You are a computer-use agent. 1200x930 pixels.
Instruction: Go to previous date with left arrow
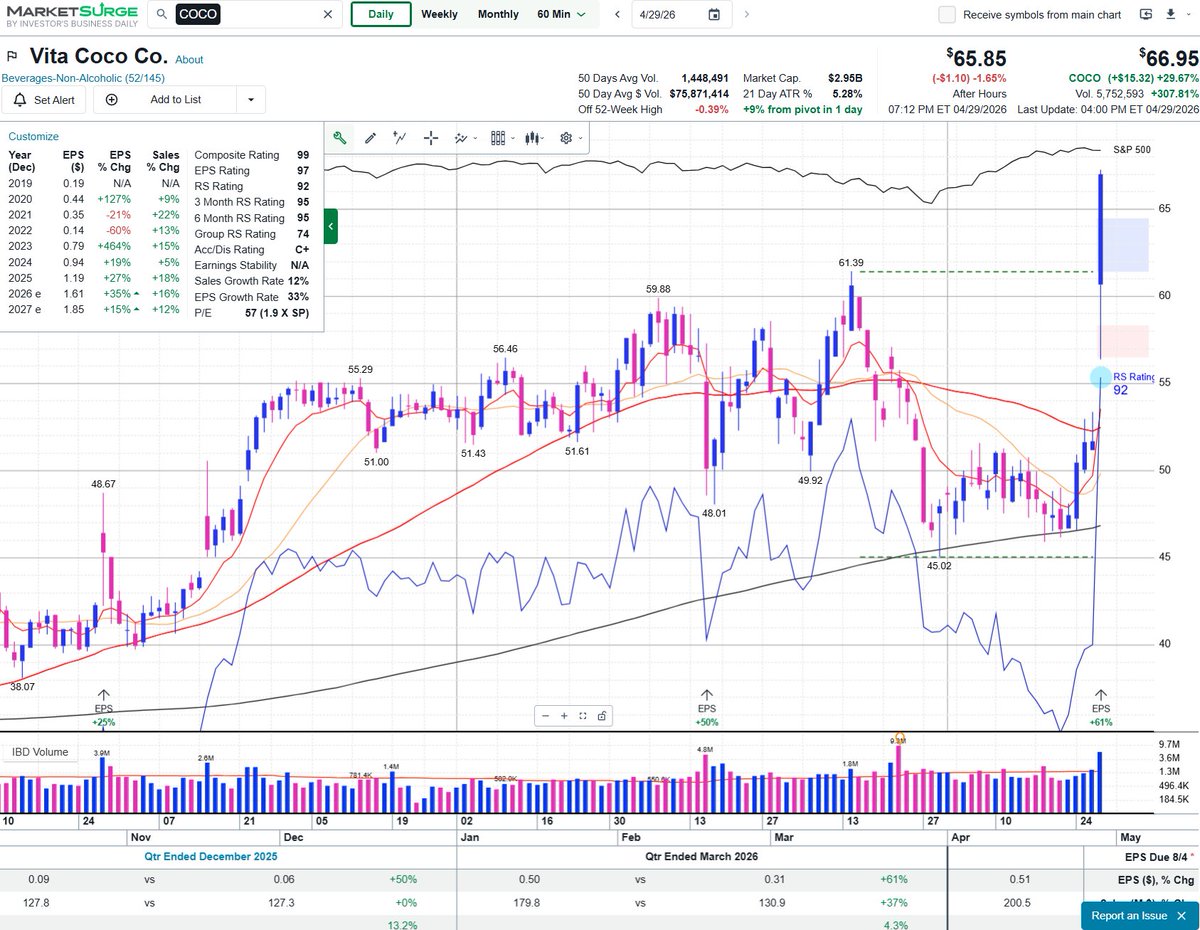[x=617, y=14]
